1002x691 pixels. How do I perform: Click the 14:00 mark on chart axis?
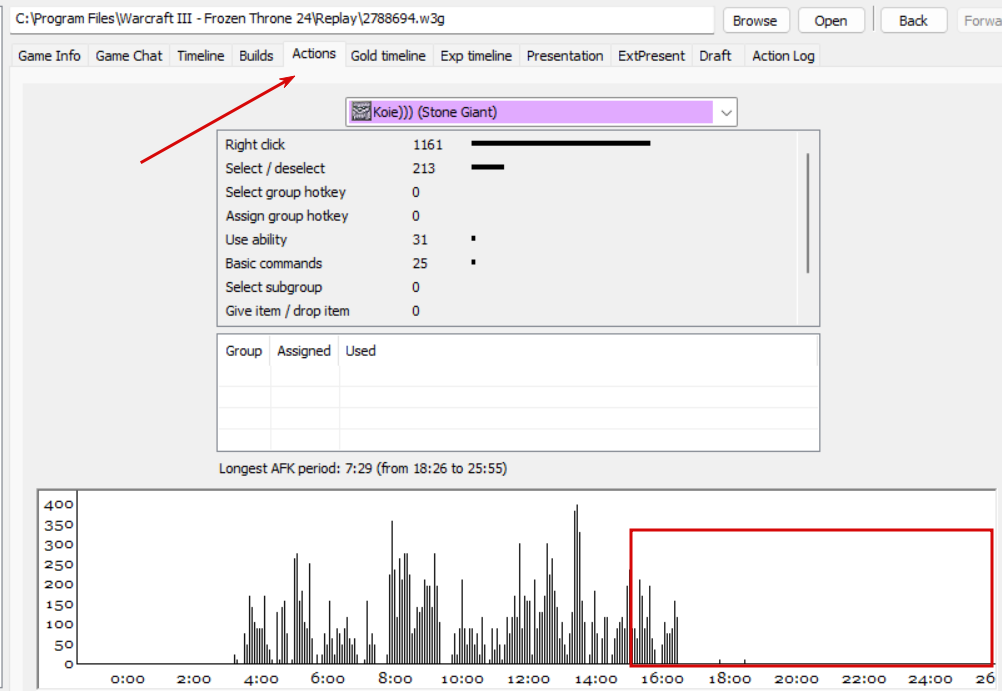tap(596, 678)
